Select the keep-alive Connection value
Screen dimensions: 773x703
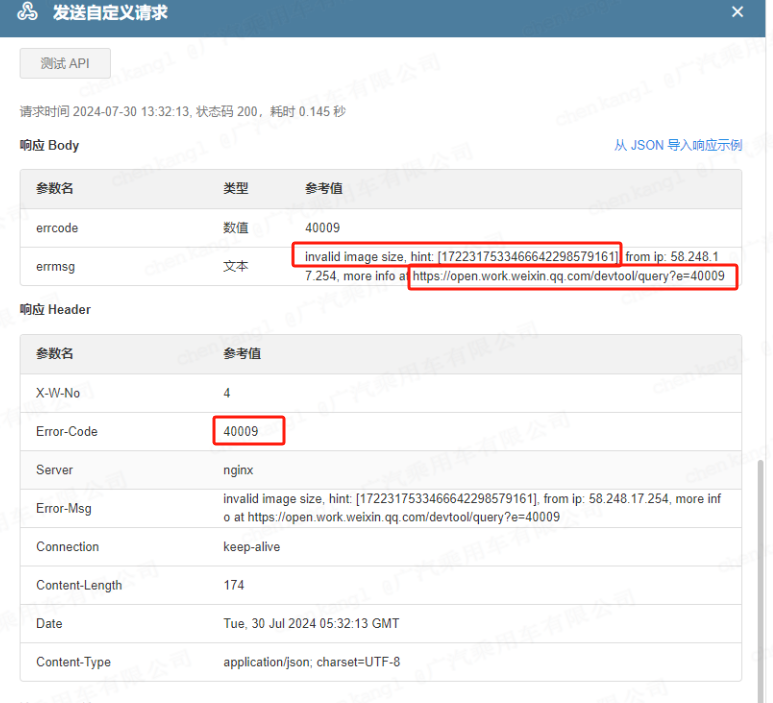(251, 547)
